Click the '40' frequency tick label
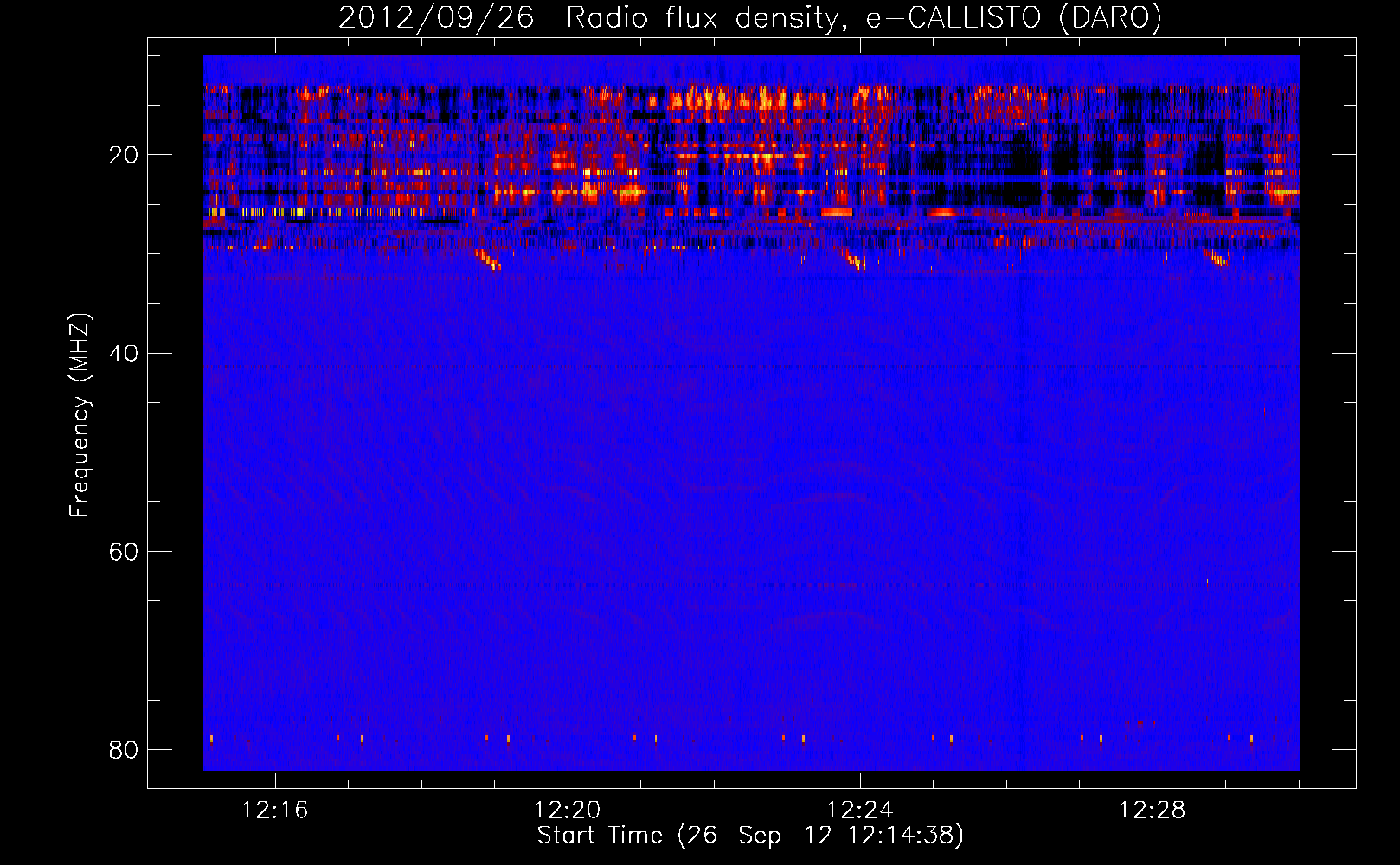 point(124,353)
